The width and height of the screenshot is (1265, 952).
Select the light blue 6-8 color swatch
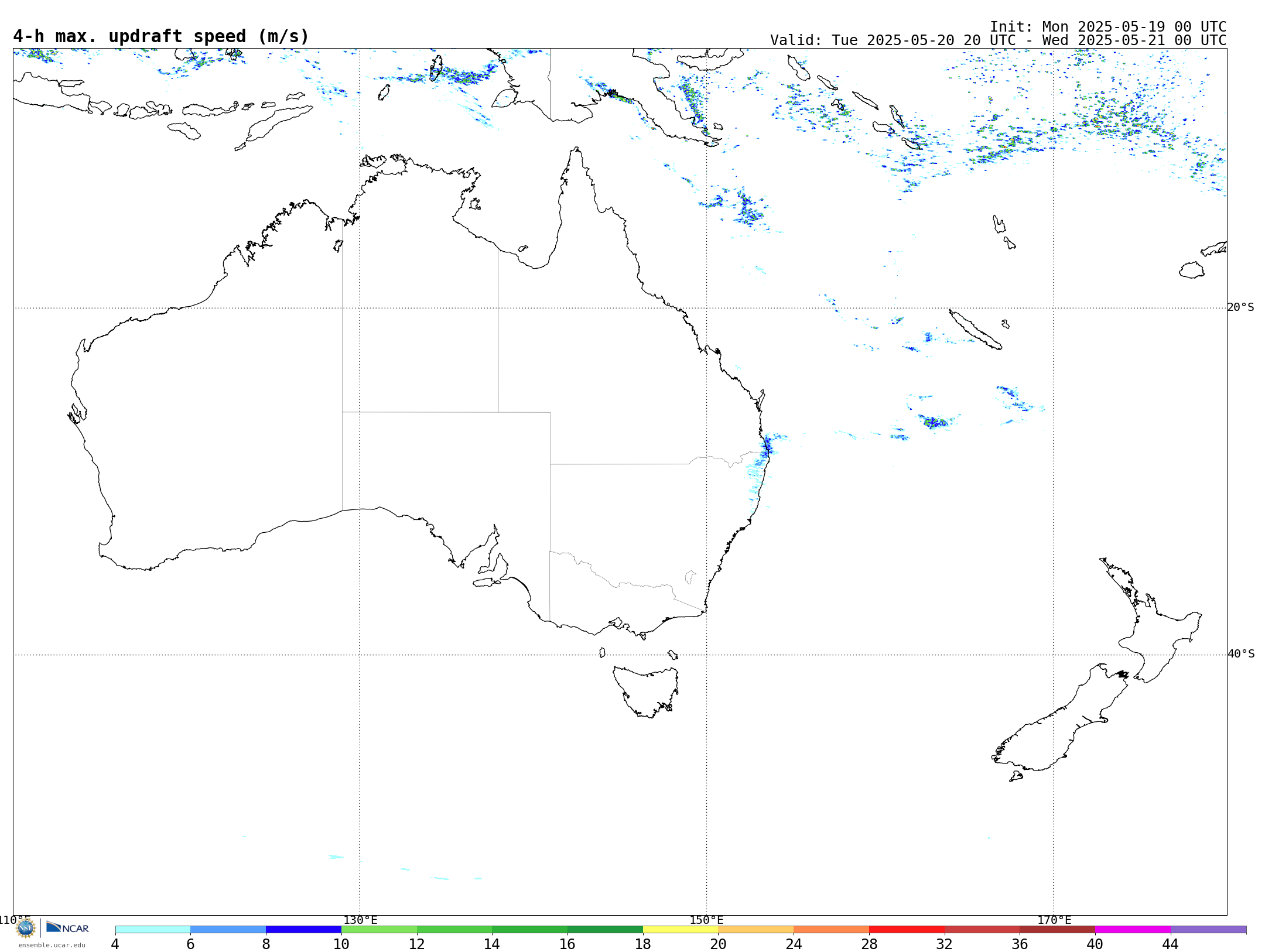point(228,929)
